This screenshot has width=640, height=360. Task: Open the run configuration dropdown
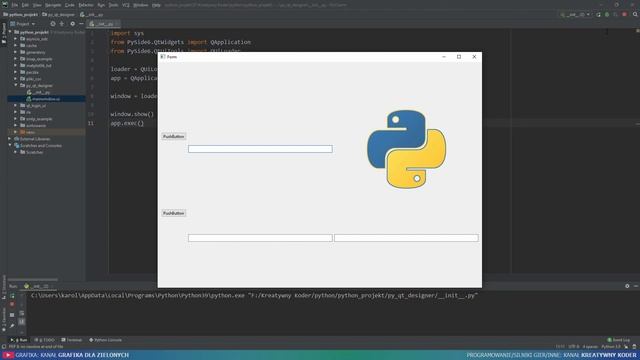click(x=576, y=14)
